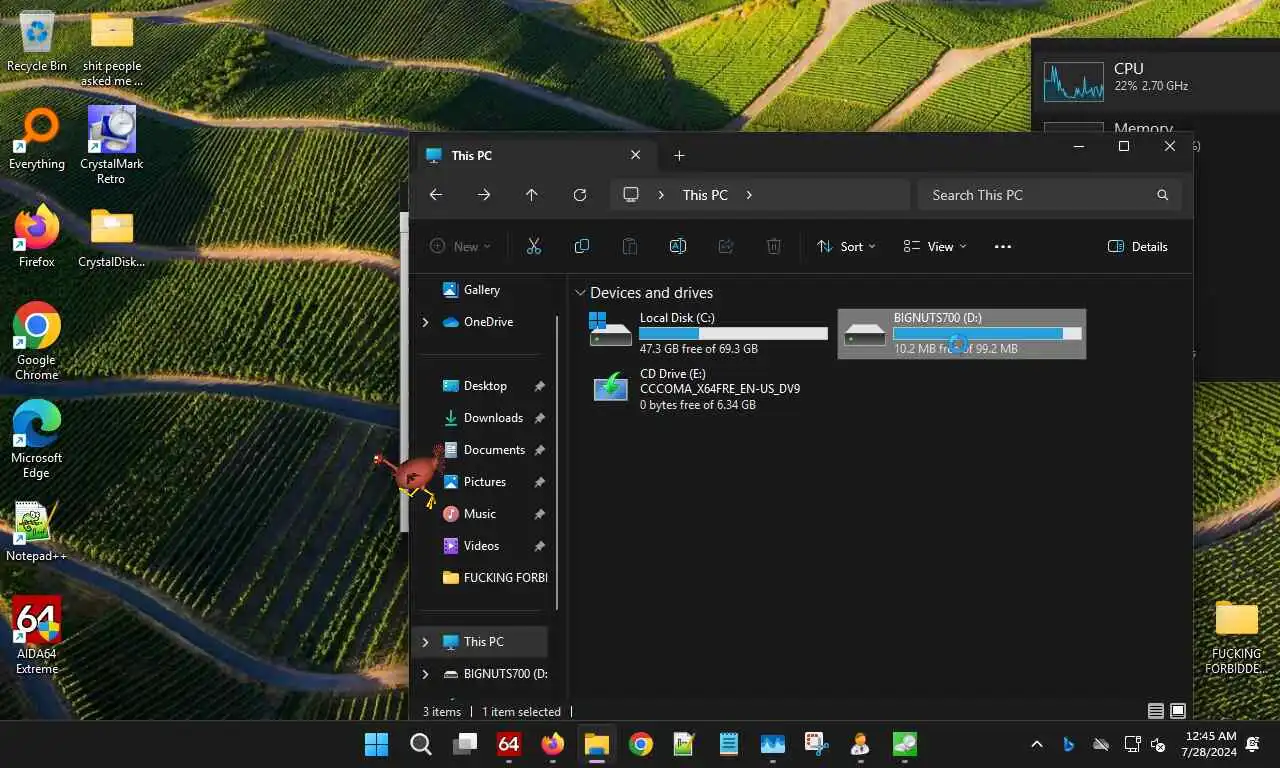Viewport: 1280px width, 768px height.
Task: Open the View dropdown menu
Action: pos(935,246)
